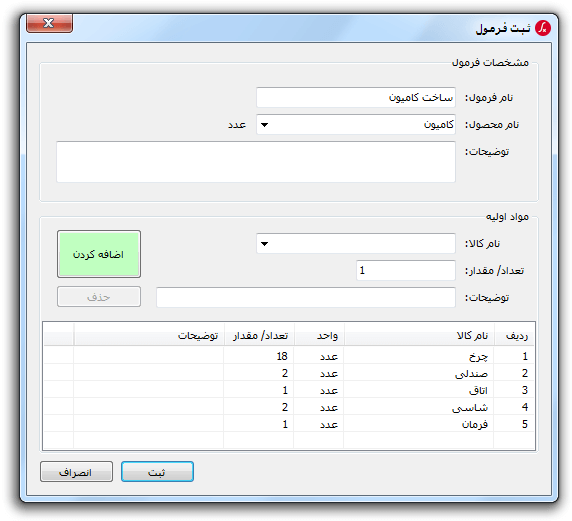572x521 pixels.
Task: Click the ثبت button
Action: (157, 472)
